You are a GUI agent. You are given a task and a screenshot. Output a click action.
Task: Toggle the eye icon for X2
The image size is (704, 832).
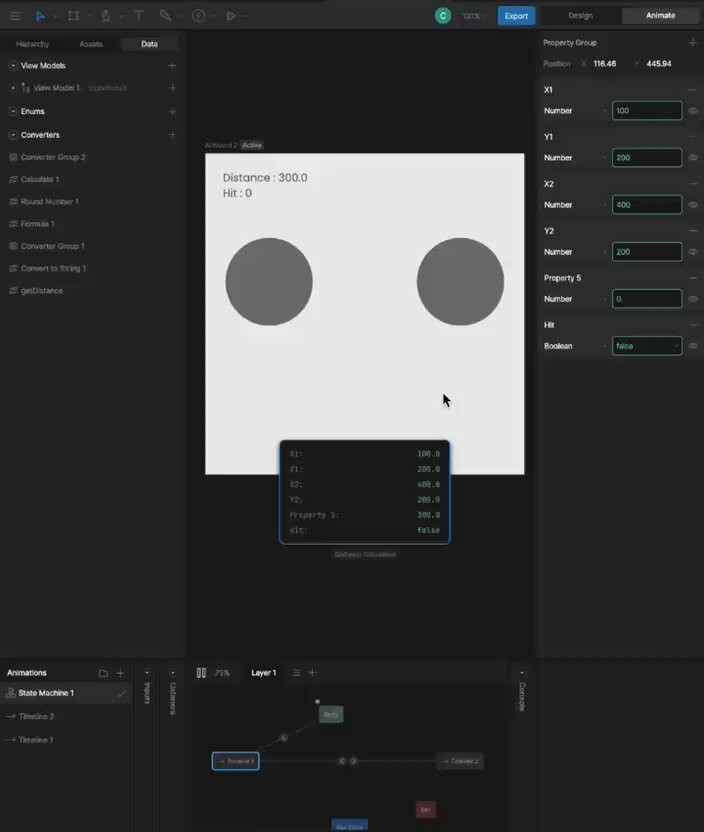(x=693, y=205)
